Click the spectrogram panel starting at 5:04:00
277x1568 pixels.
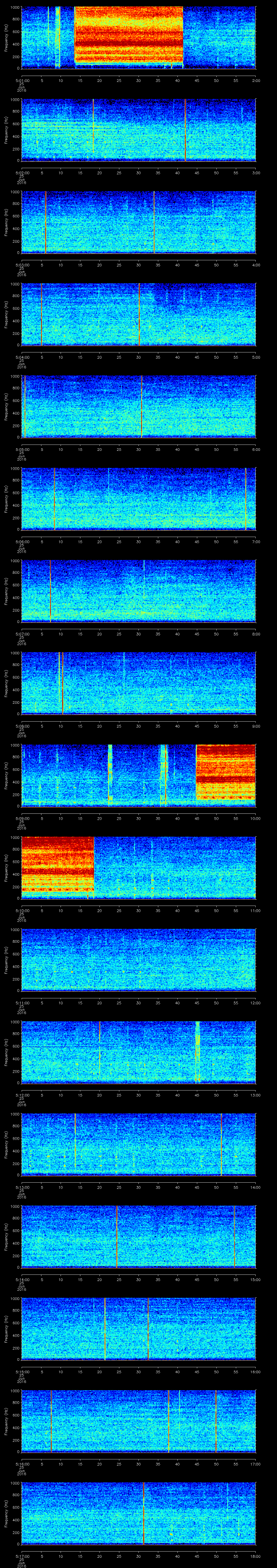(x=139, y=314)
